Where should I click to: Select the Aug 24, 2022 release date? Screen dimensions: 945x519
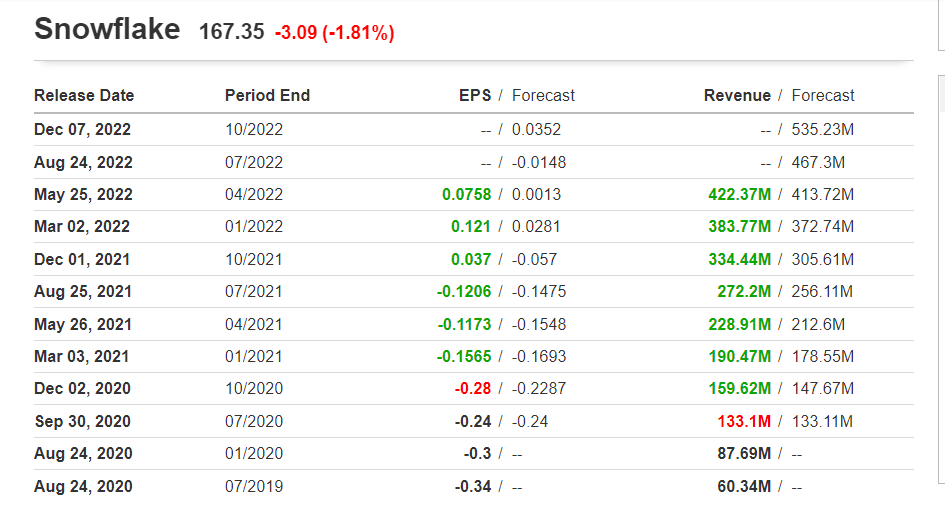coord(83,163)
